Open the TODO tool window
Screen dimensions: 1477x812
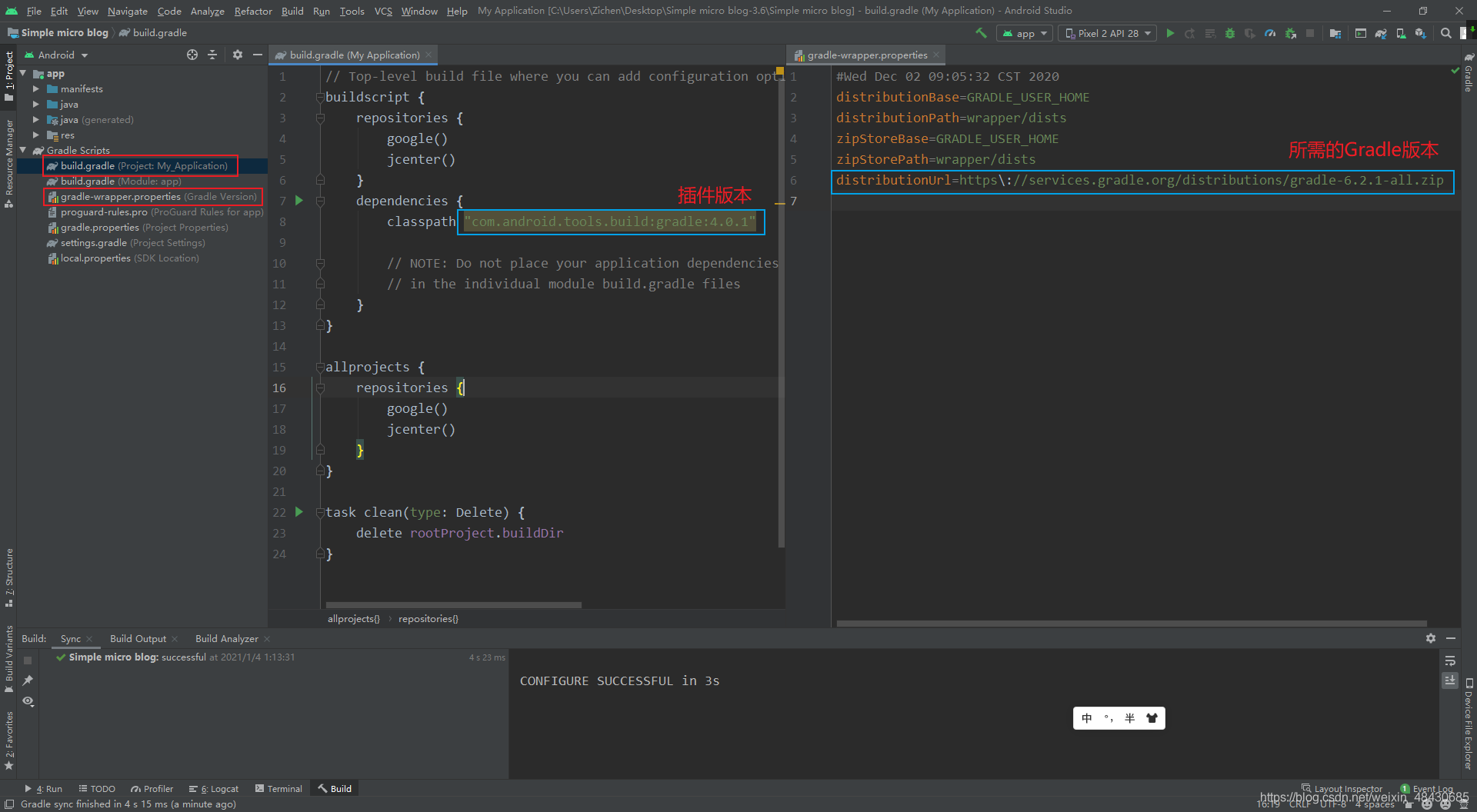click(97, 788)
